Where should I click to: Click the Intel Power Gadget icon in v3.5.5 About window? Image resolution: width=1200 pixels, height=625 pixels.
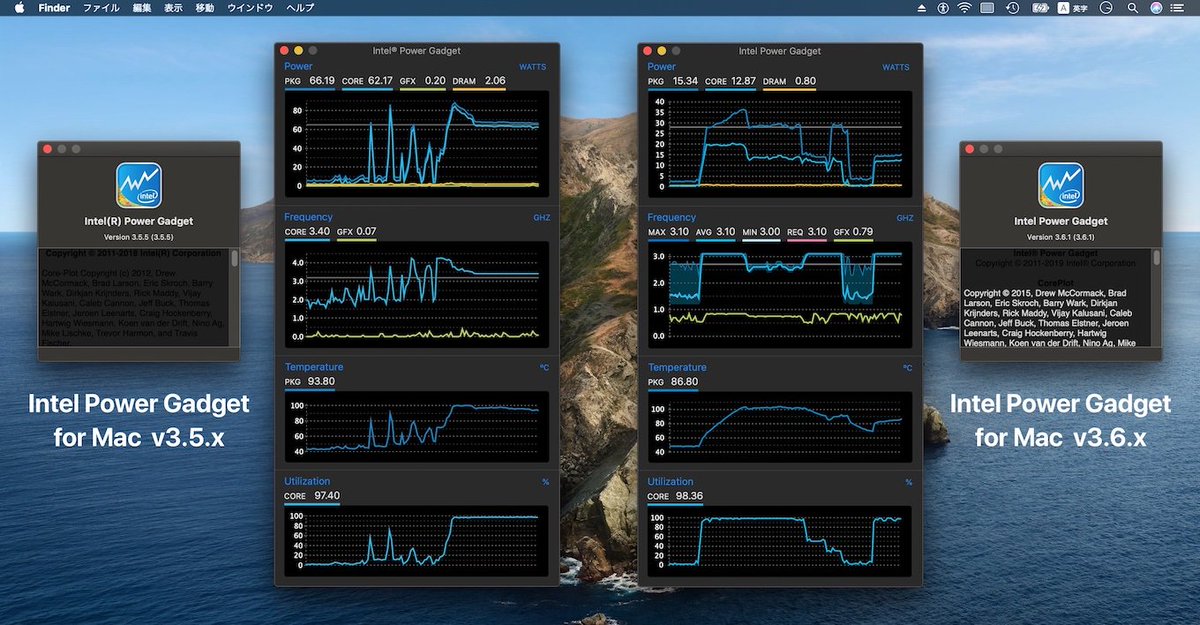pos(139,186)
